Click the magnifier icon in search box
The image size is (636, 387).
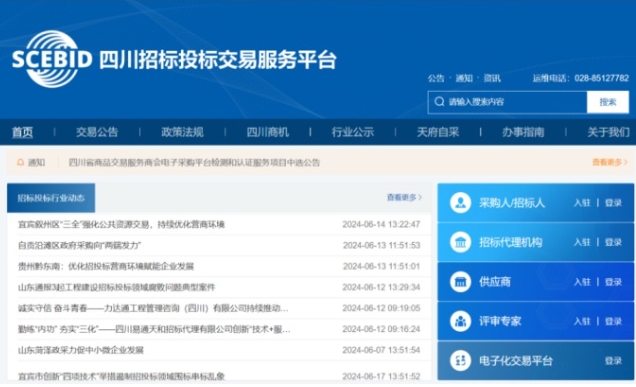[x=439, y=101]
